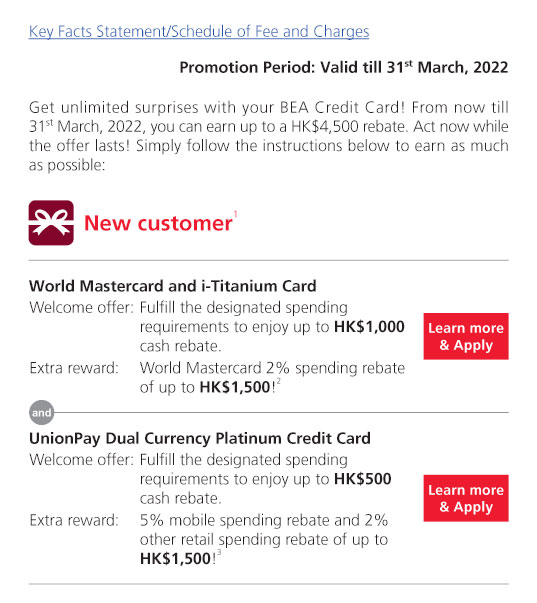Viewport: 537px width, 603px height.
Task: Click the bold HK$500 cash rebate amount
Action: (363, 479)
